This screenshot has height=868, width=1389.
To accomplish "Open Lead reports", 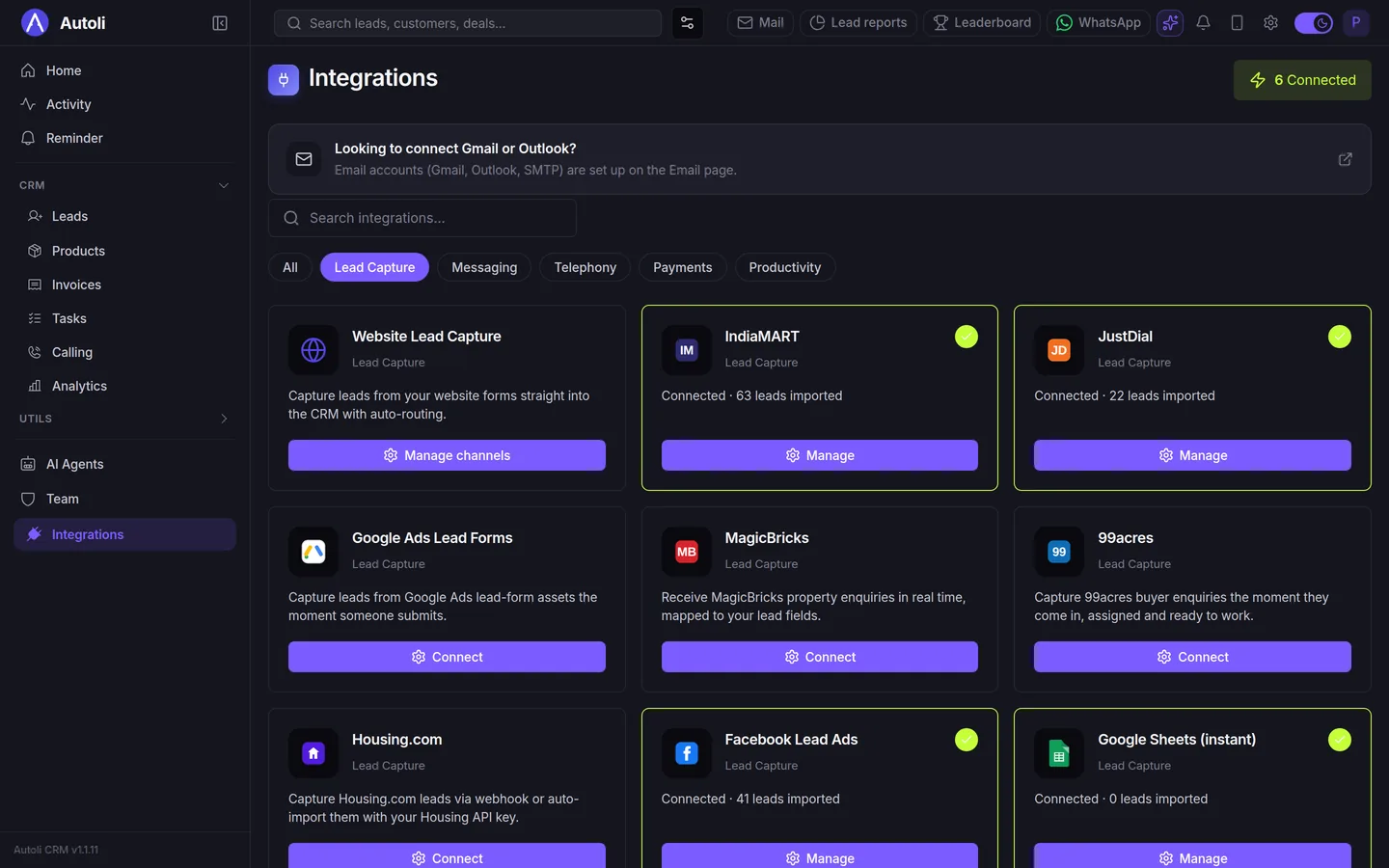I will coord(858,23).
